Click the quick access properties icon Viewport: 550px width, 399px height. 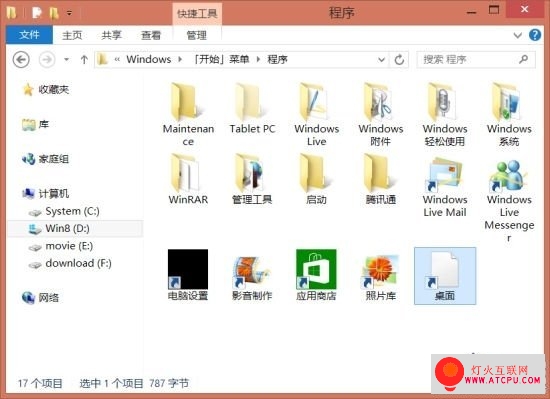coord(37,13)
